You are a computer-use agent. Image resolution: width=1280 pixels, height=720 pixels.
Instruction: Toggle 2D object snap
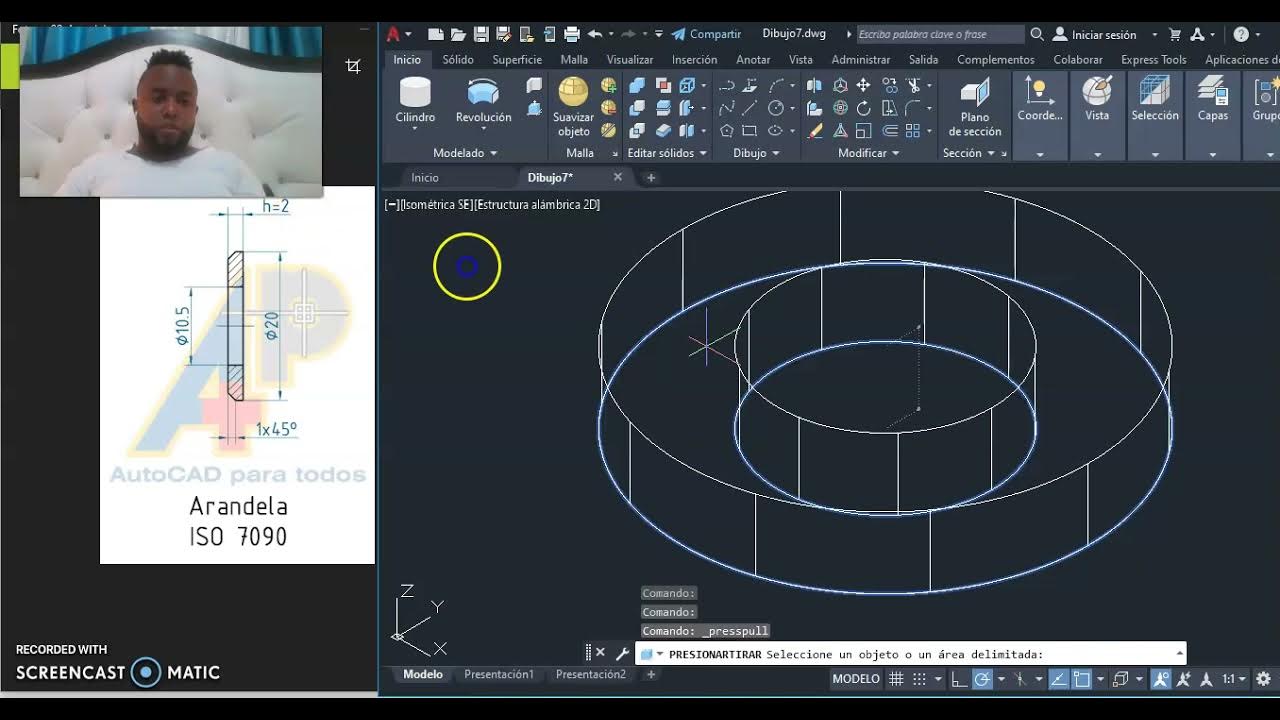click(x=1081, y=679)
